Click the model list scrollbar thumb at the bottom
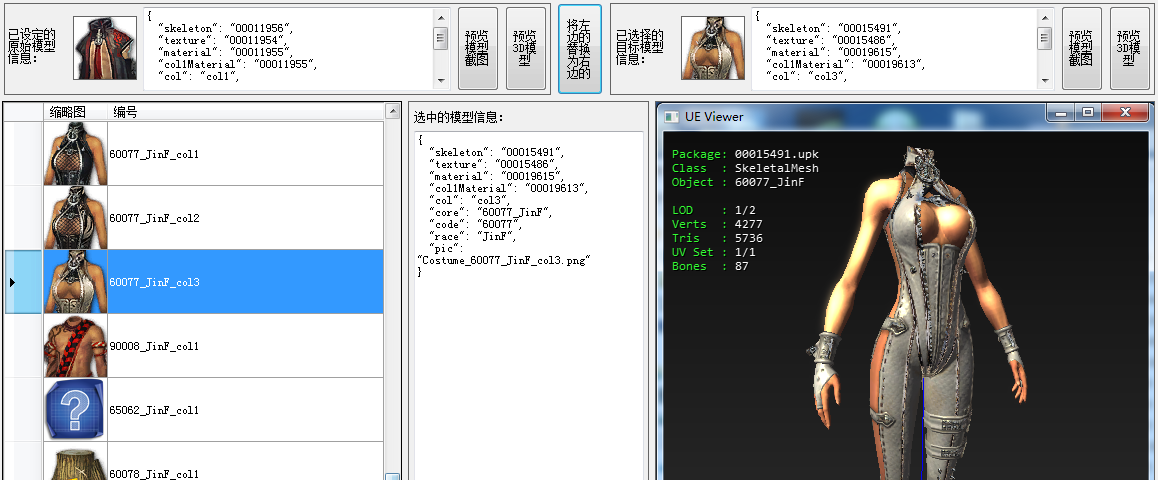 tap(393, 476)
